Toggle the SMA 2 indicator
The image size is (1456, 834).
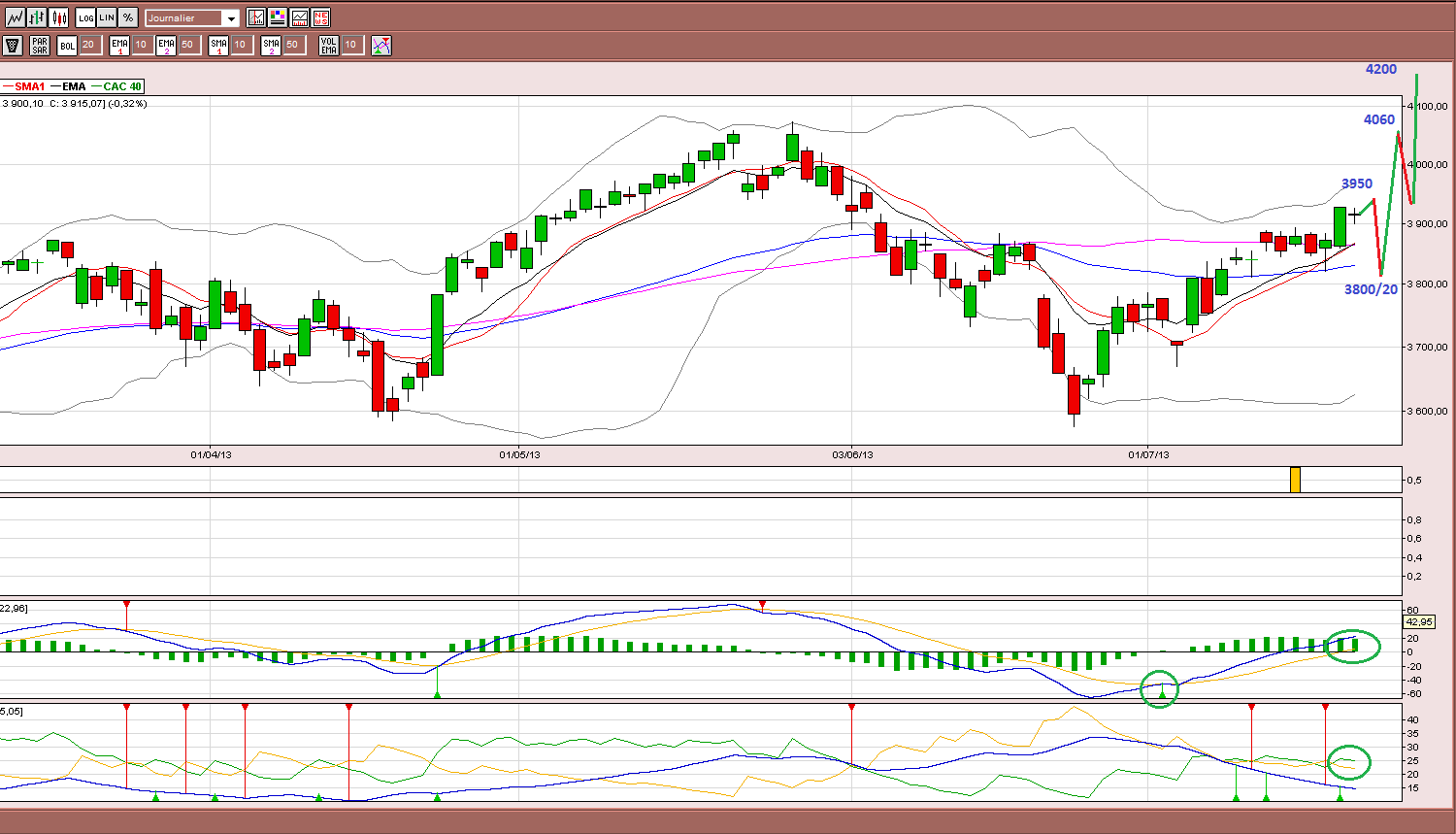tap(271, 45)
